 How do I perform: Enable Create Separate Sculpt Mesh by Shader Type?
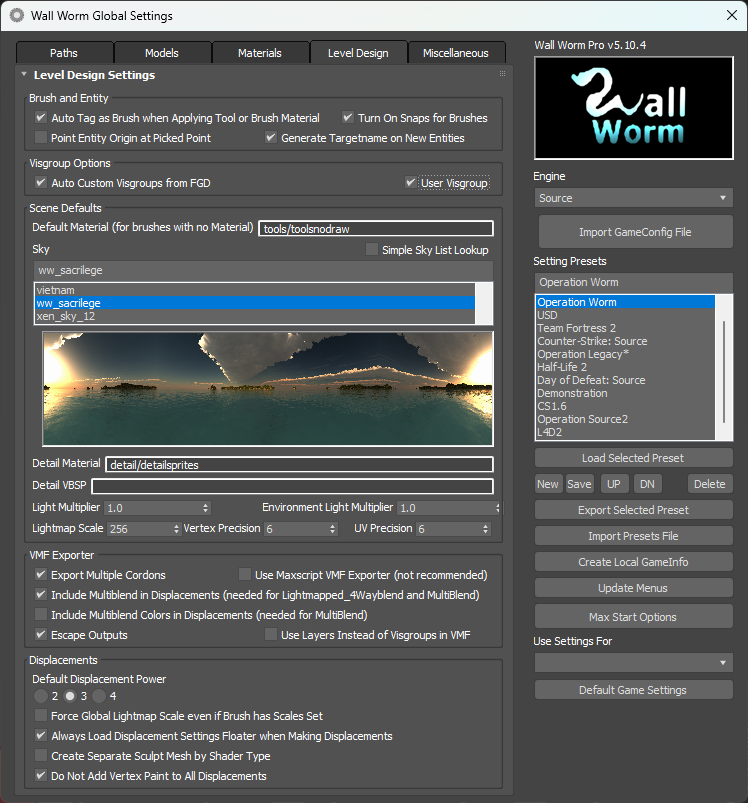(40, 755)
